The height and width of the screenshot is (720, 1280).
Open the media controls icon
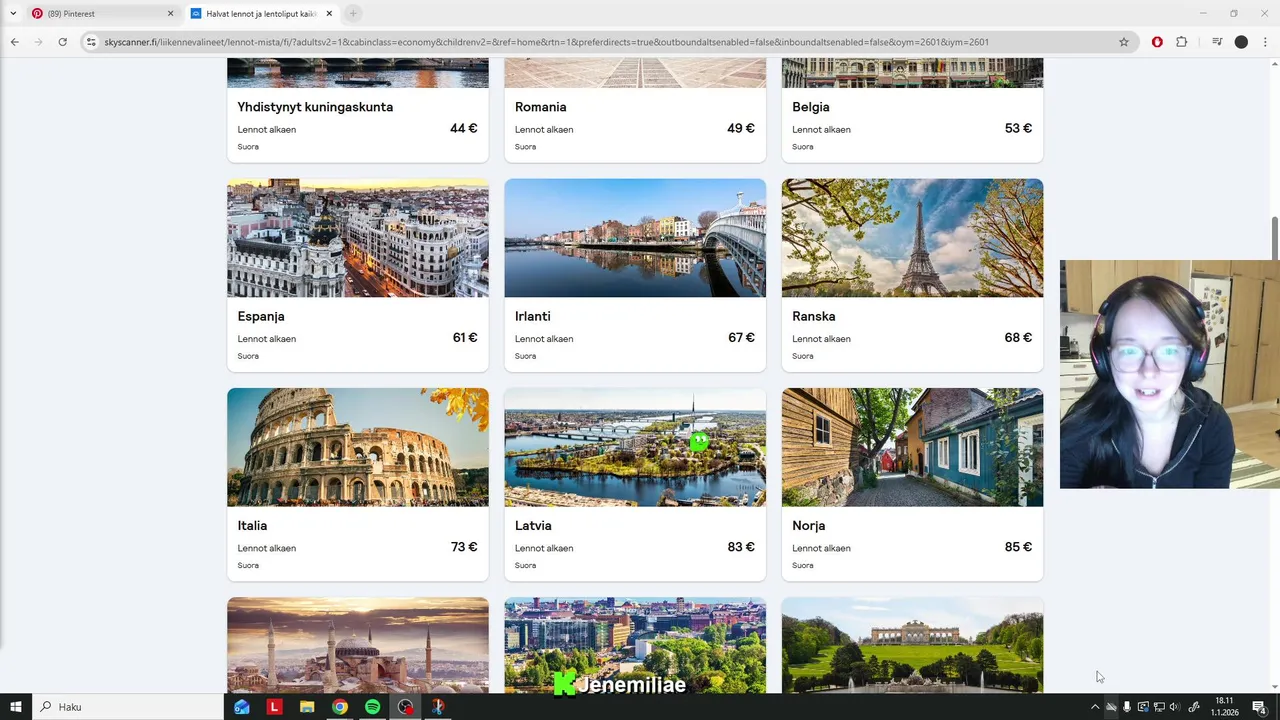[x=1217, y=42]
